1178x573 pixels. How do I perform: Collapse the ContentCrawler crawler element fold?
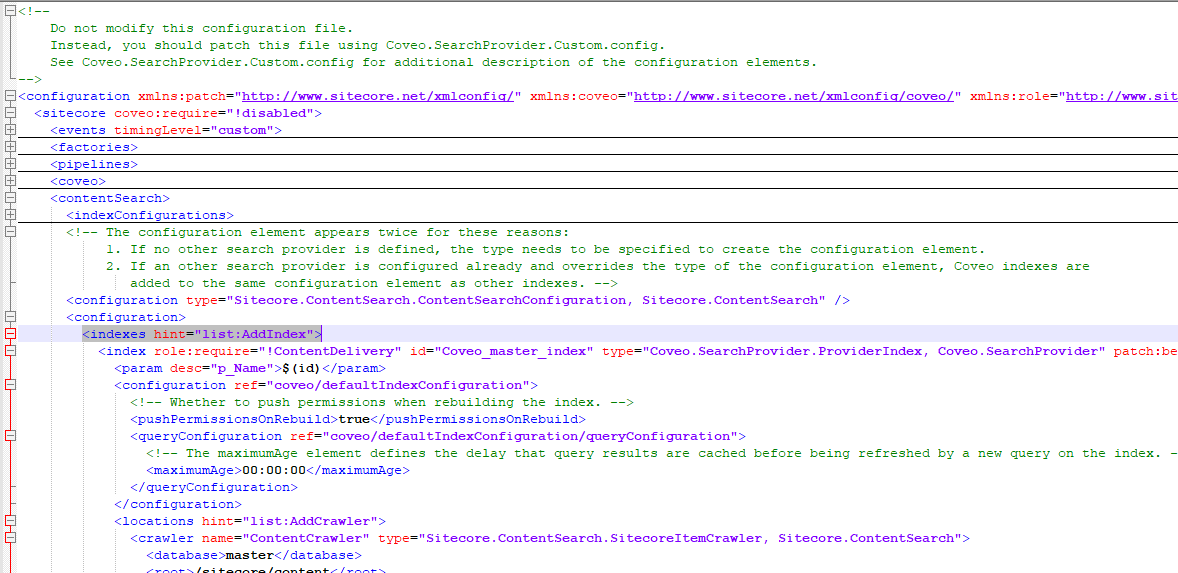tap(10, 538)
